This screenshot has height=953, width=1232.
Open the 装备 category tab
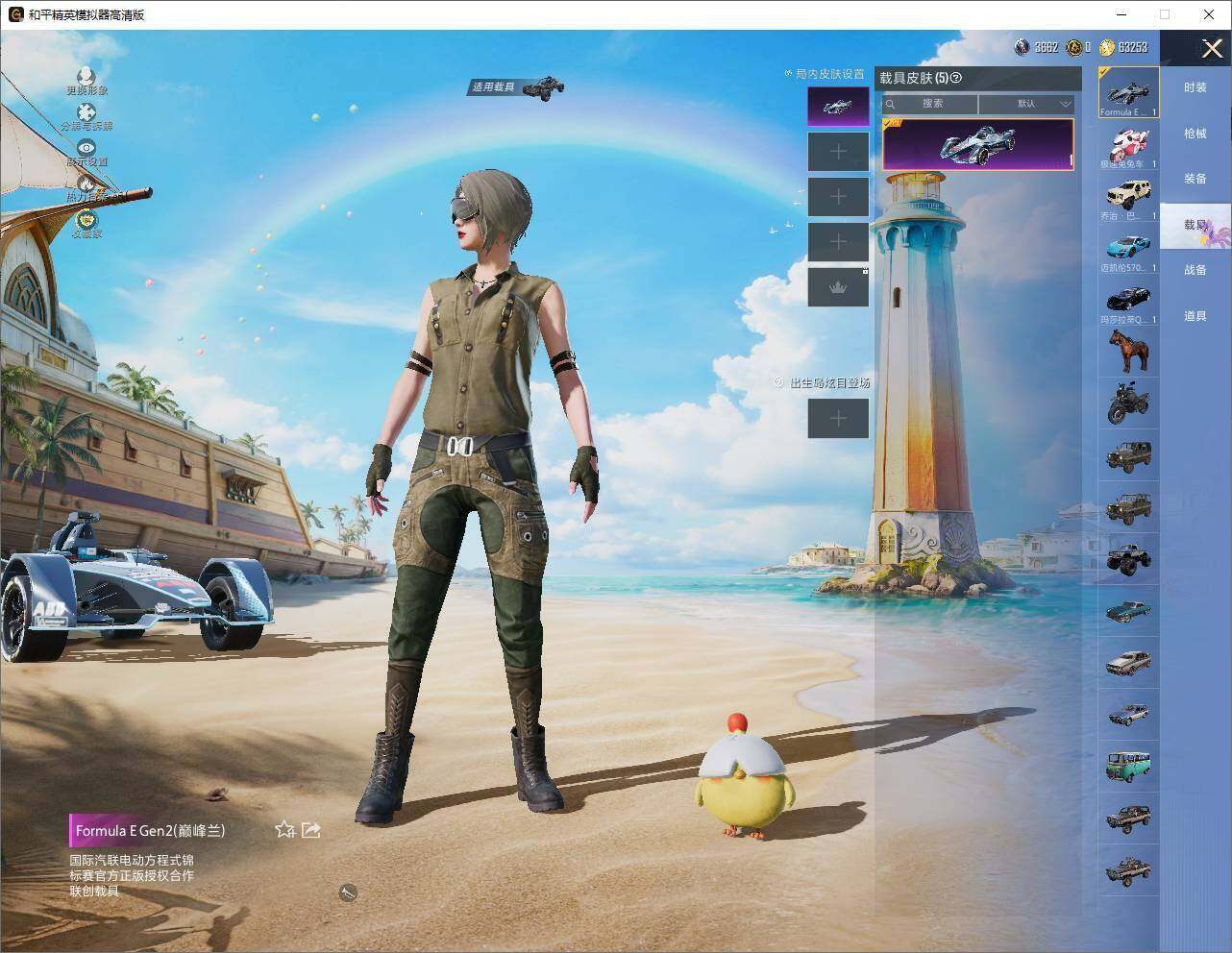(x=1195, y=179)
